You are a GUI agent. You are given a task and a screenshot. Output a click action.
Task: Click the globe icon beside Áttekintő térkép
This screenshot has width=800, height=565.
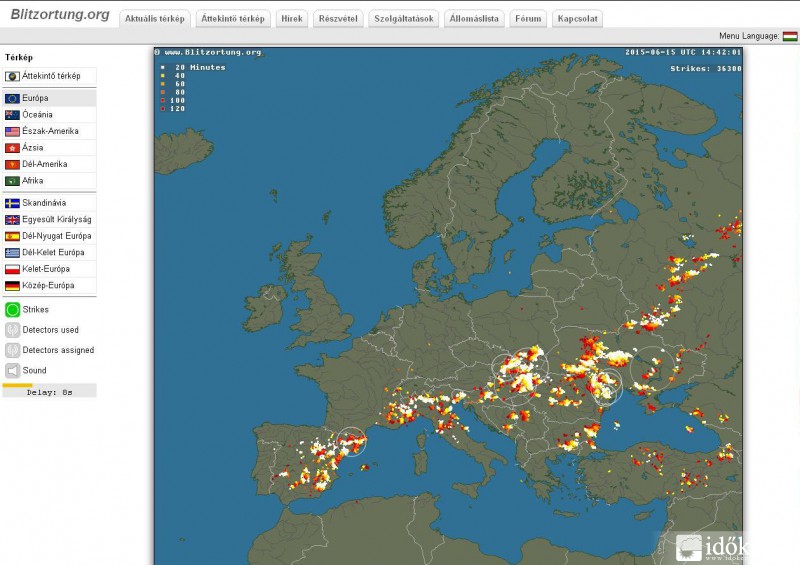click(12, 76)
